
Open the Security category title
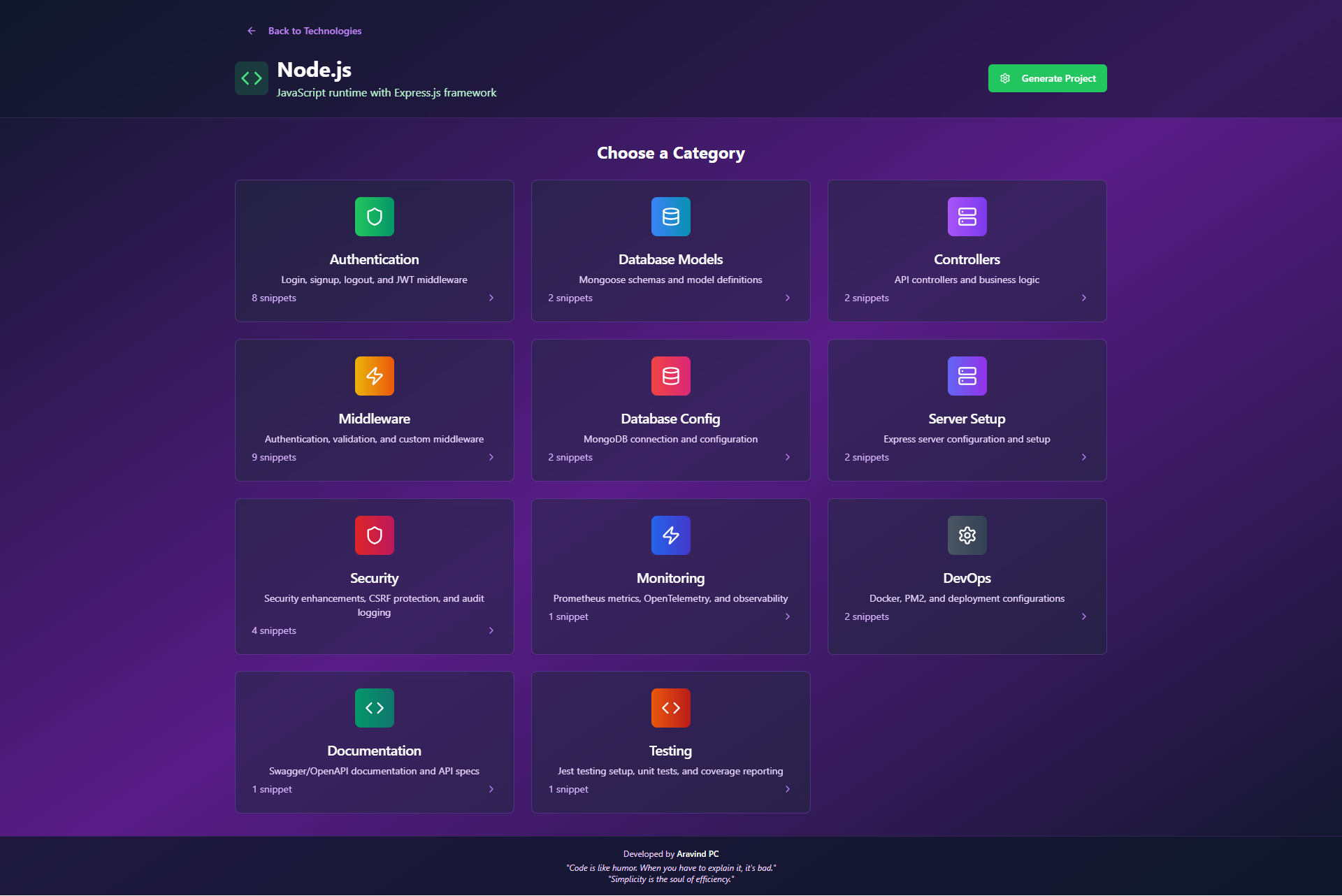pos(375,578)
